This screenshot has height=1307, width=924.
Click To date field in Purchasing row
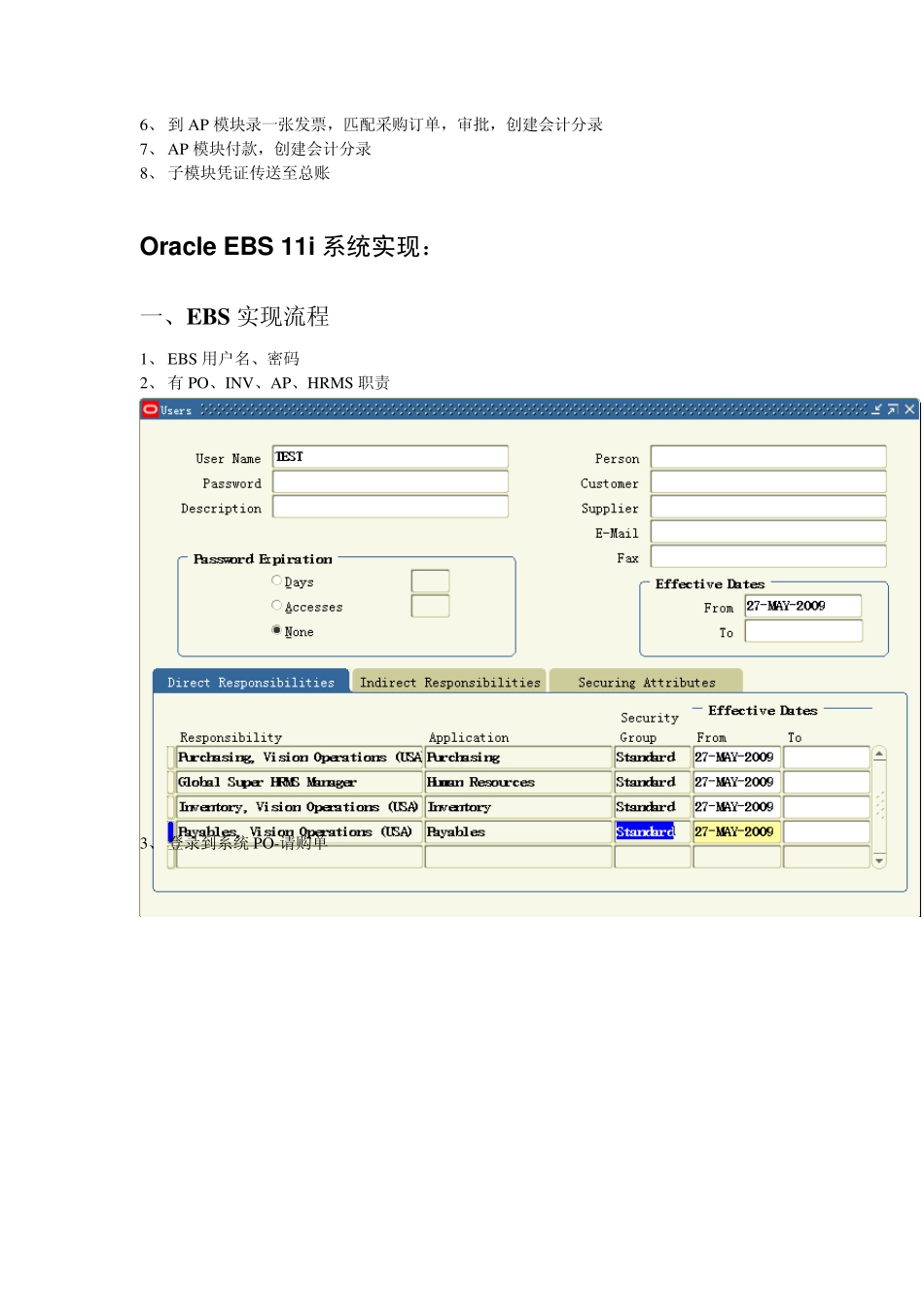827,758
